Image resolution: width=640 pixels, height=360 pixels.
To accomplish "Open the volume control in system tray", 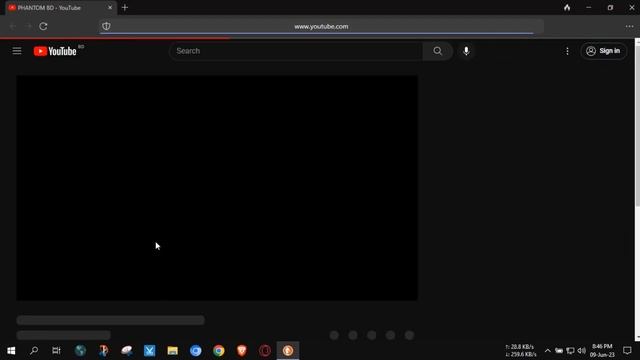I will 582,351.
